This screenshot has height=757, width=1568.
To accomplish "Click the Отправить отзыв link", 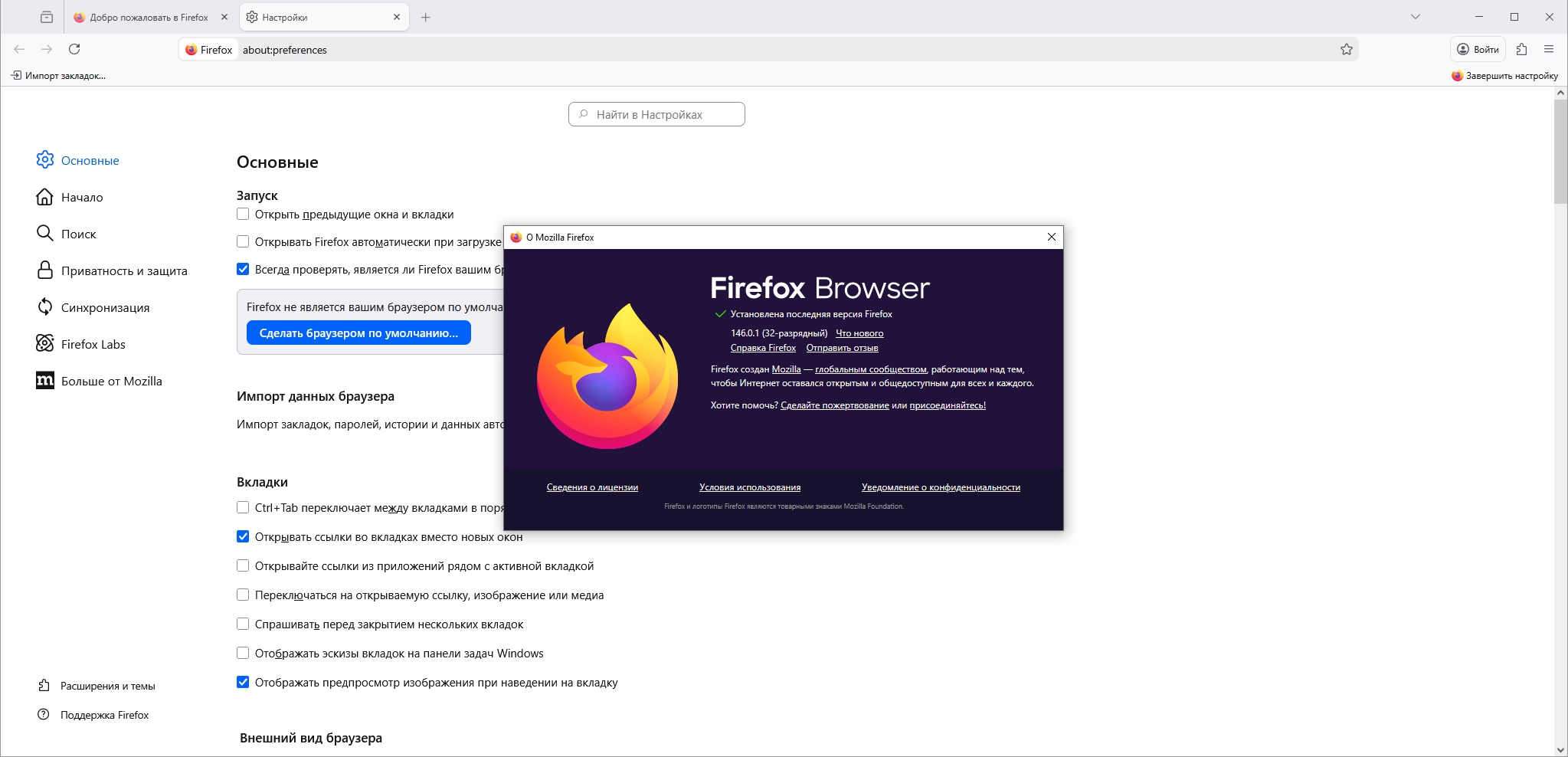I will [842, 348].
